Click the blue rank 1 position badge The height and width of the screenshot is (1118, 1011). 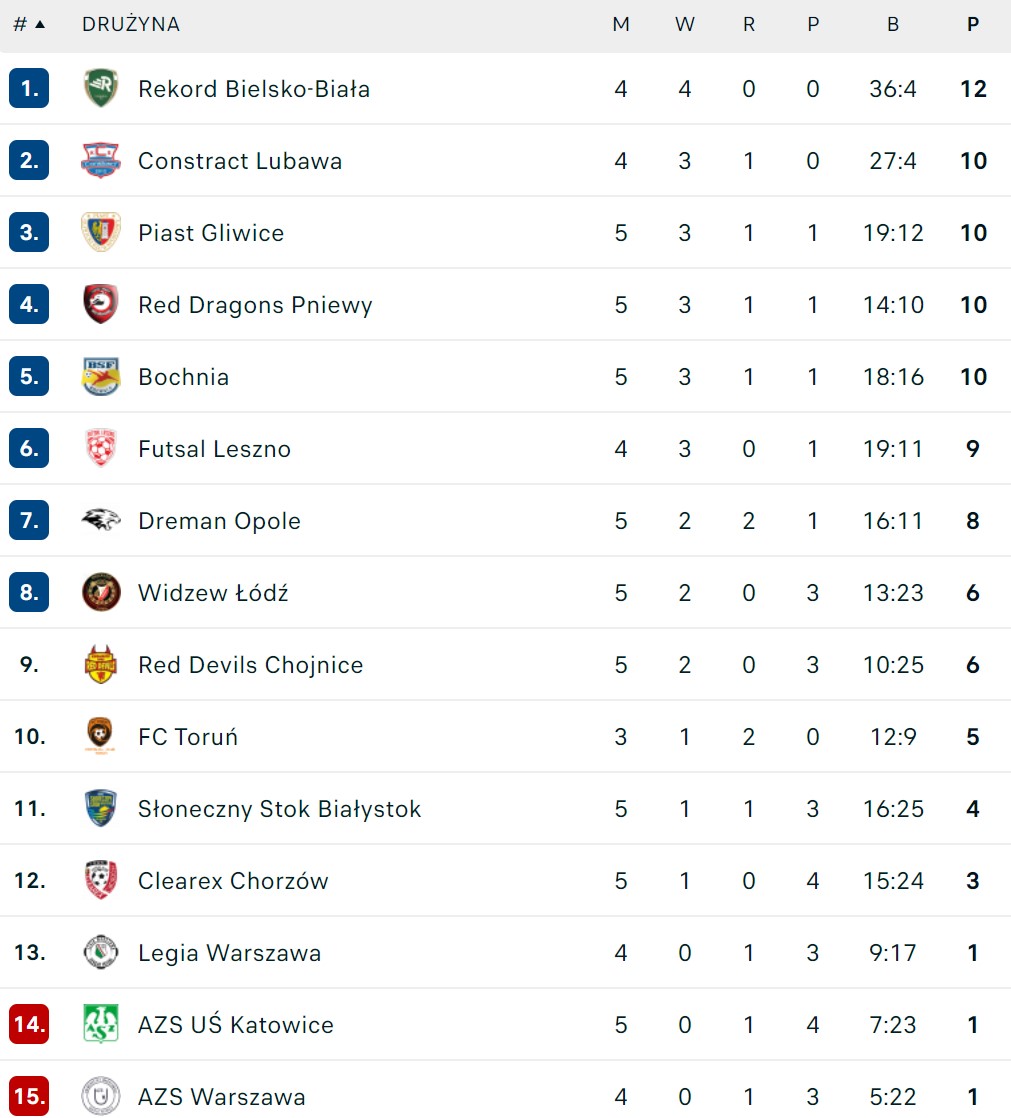[29, 89]
